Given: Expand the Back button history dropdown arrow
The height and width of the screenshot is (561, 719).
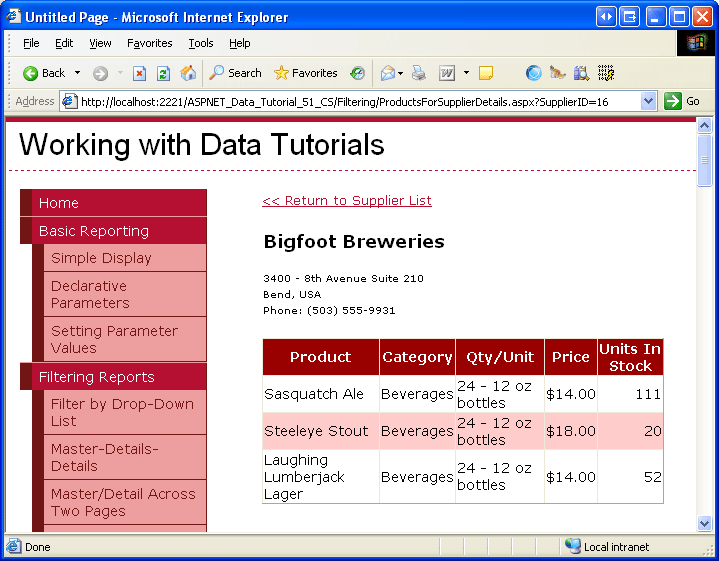Looking at the screenshot, I should click(77, 73).
